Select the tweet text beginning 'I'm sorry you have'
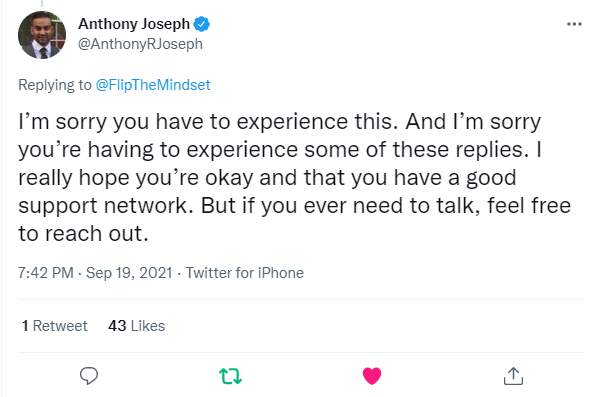Image resolution: width=599 pixels, height=397 pixels. 295,178
